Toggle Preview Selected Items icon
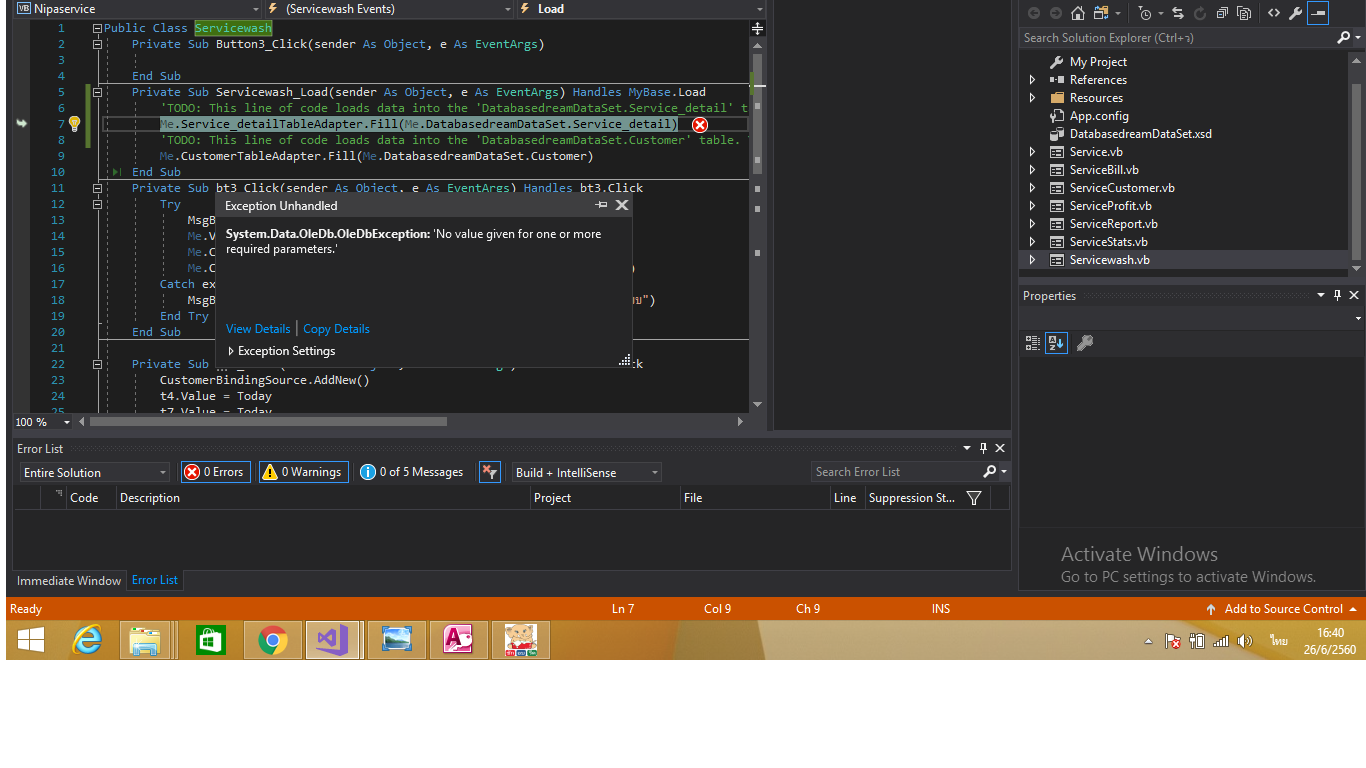The height and width of the screenshot is (768, 1366). coord(1318,13)
